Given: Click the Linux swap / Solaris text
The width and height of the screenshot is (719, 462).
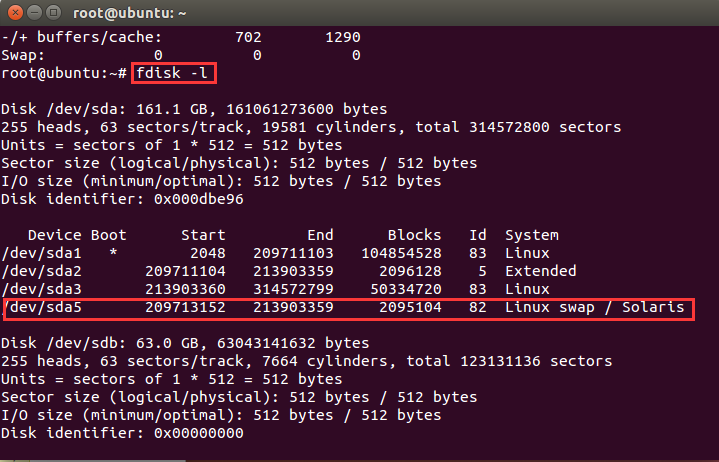Looking at the screenshot, I should pyautogui.click(x=595, y=307).
